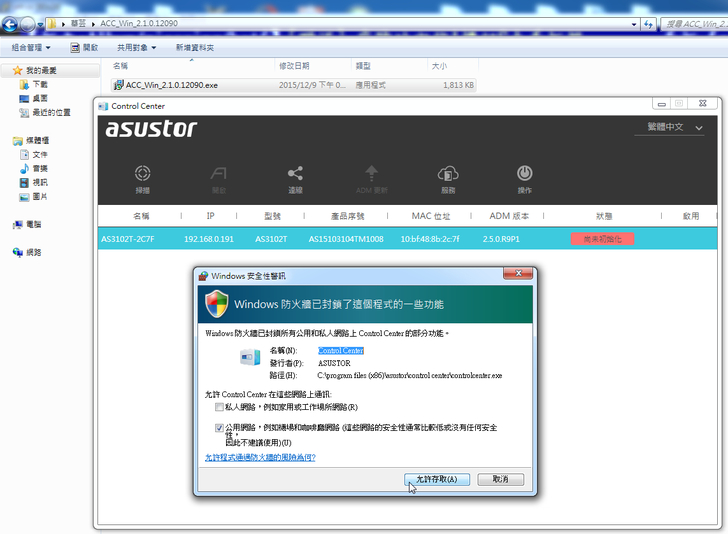
Task: Click the uninitialized status badge (尚未初始化)
Action: coord(602,239)
